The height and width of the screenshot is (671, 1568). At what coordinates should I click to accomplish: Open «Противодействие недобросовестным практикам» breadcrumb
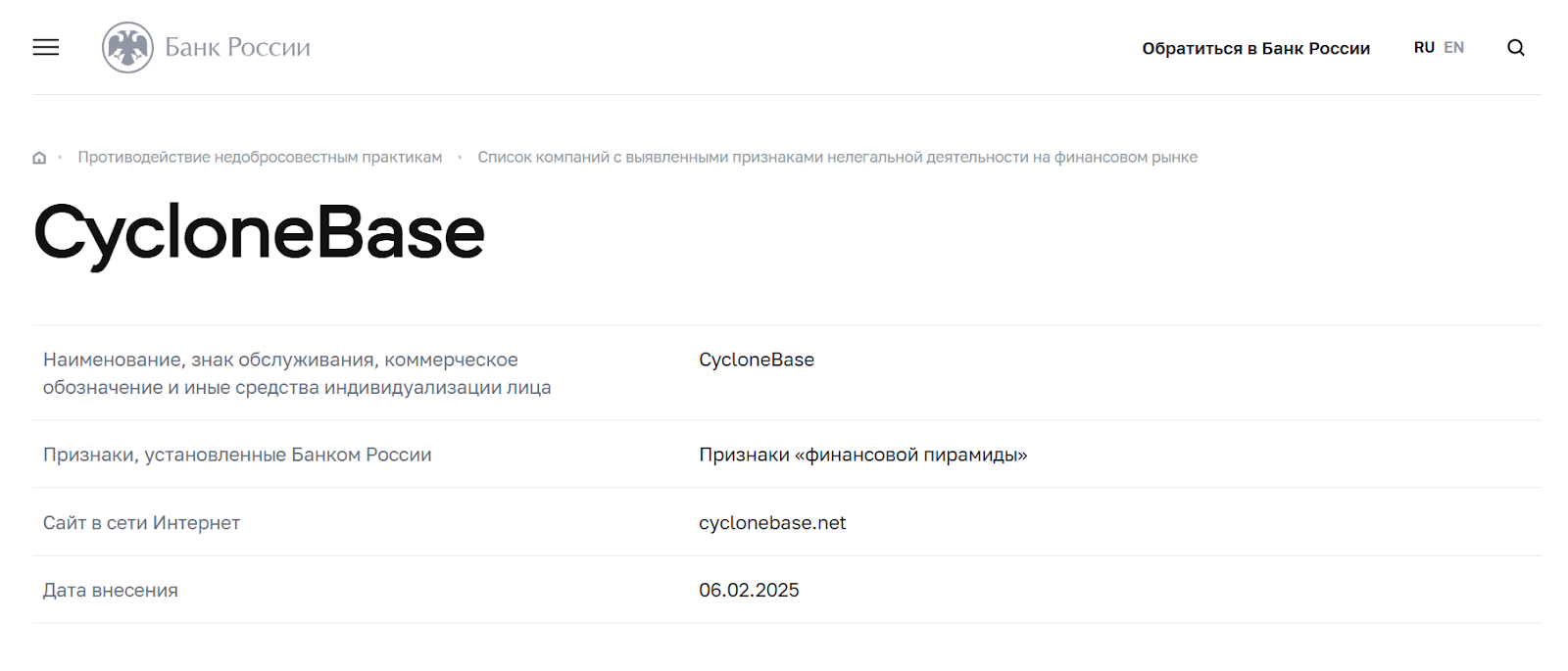[x=260, y=157]
